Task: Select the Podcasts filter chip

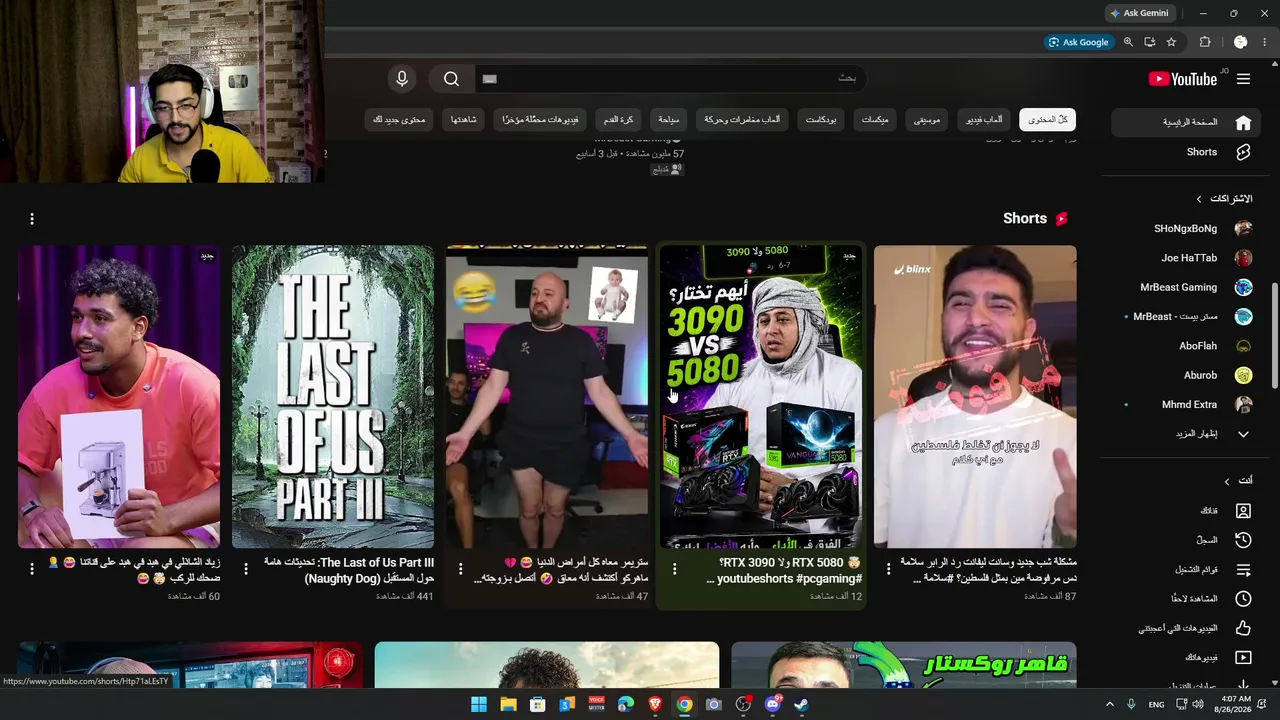Action: (x=821, y=120)
